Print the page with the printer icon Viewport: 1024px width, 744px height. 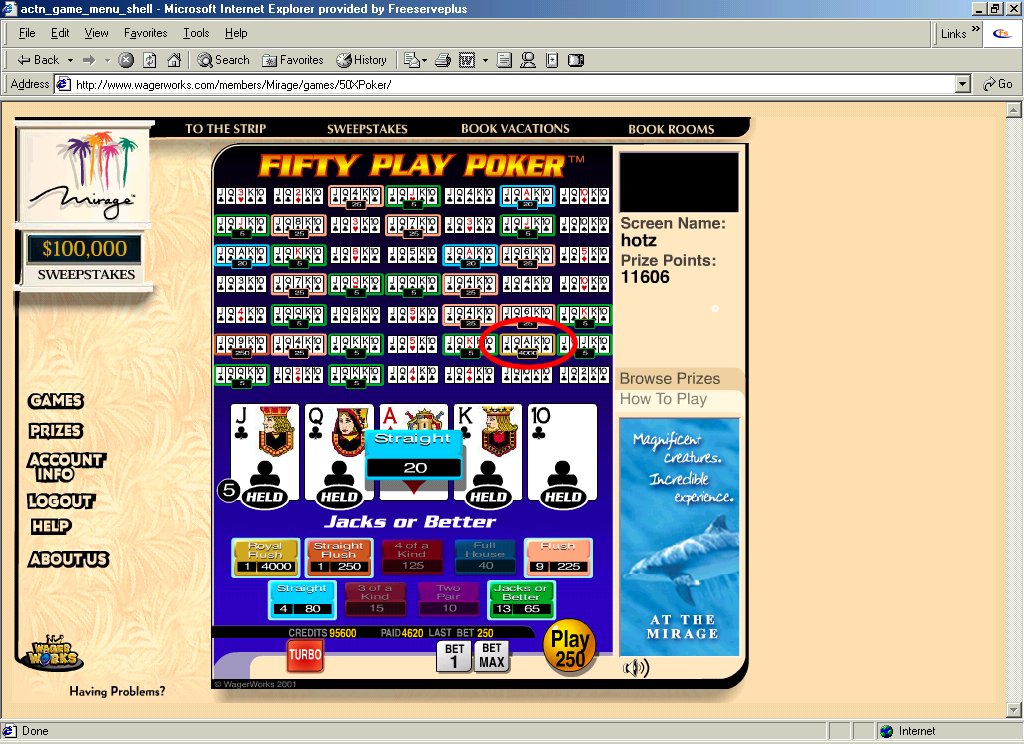(443, 60)
